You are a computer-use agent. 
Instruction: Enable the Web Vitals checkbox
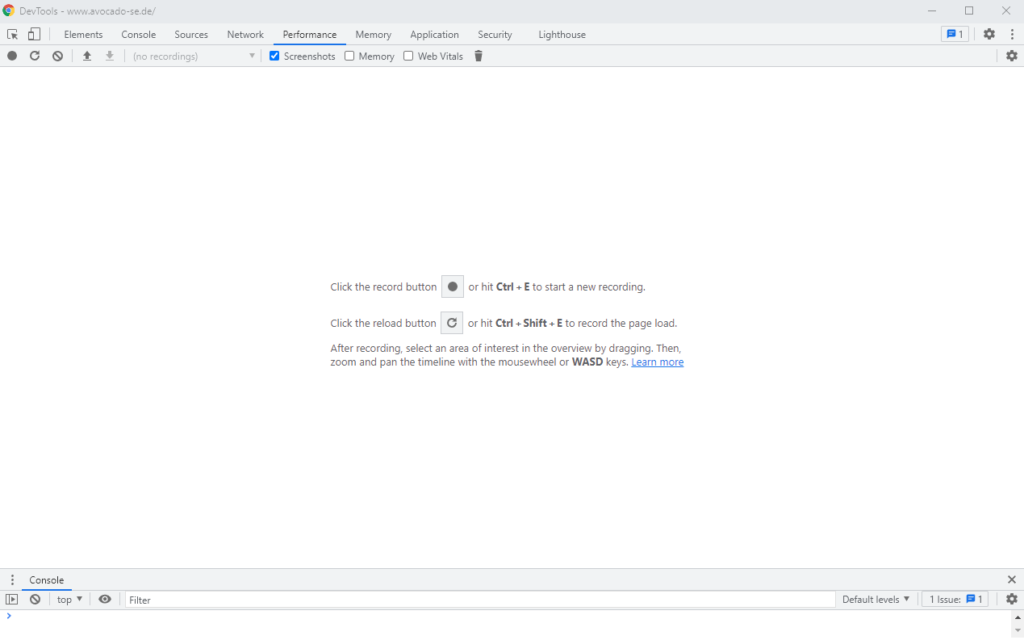(x=408, y=56)
